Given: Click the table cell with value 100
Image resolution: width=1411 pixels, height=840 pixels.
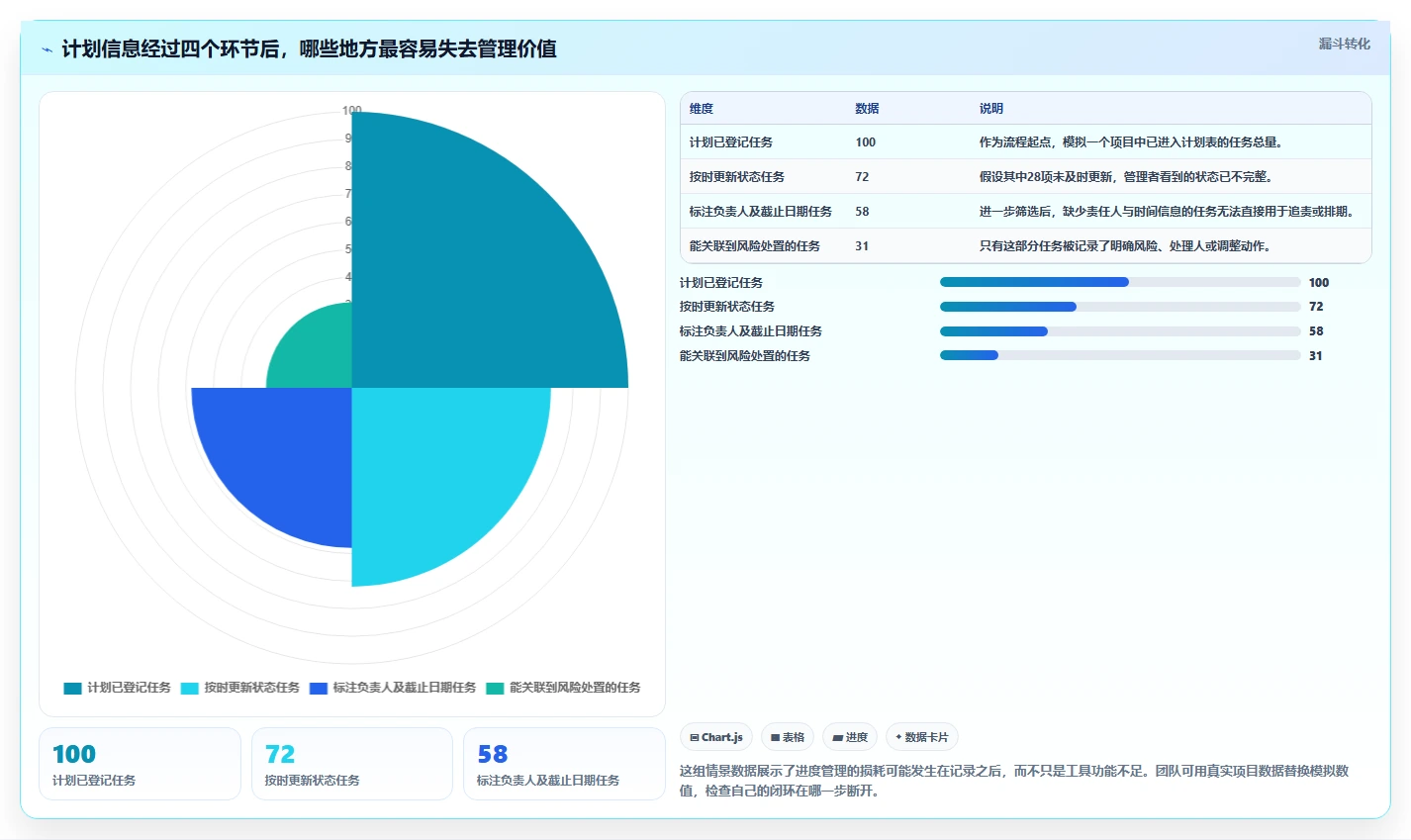Looking at the screenshot, I should pyautogui.click(x=866, y=142).
